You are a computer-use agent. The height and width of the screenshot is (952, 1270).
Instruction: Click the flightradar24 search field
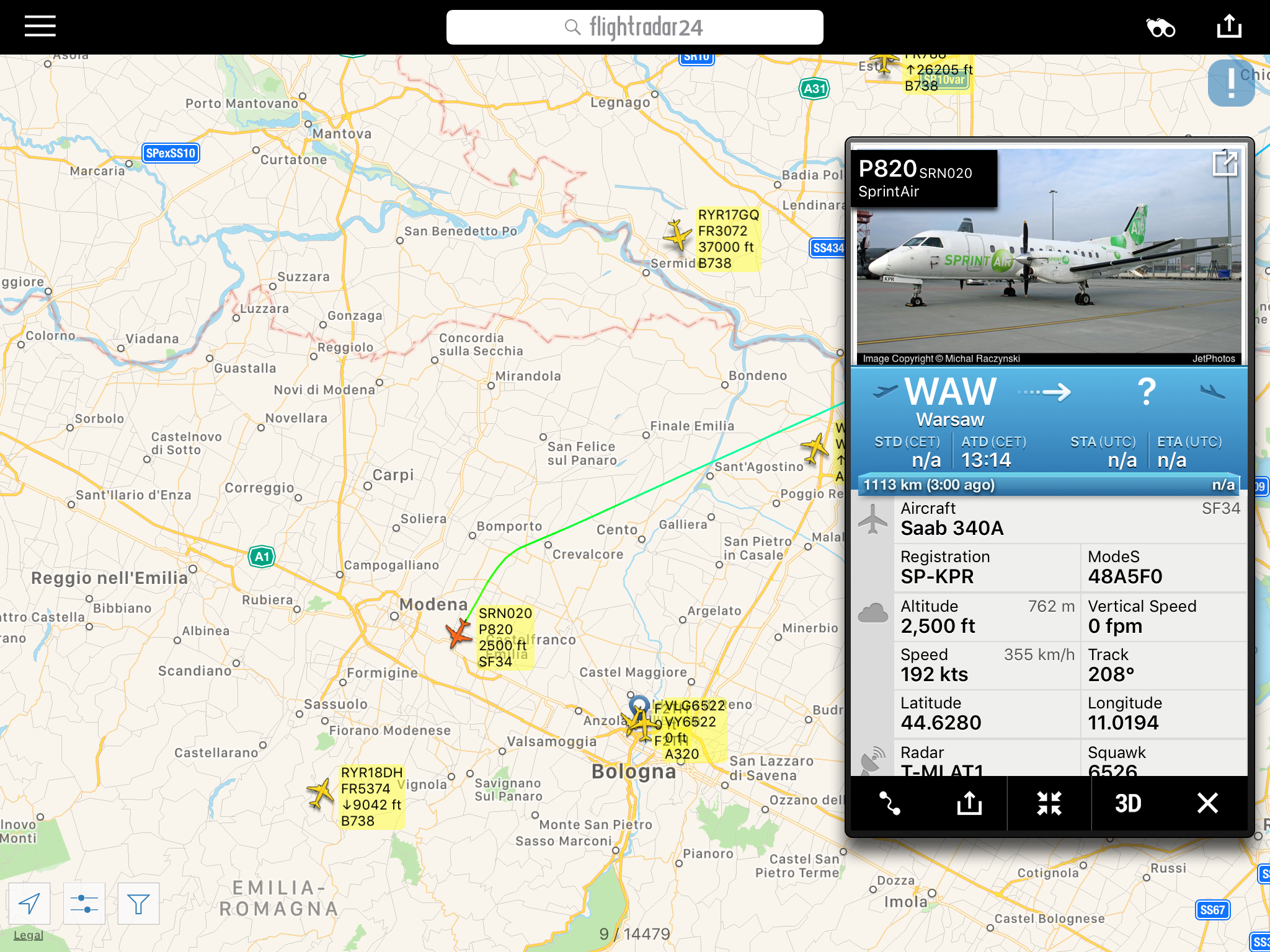[635, 27]
